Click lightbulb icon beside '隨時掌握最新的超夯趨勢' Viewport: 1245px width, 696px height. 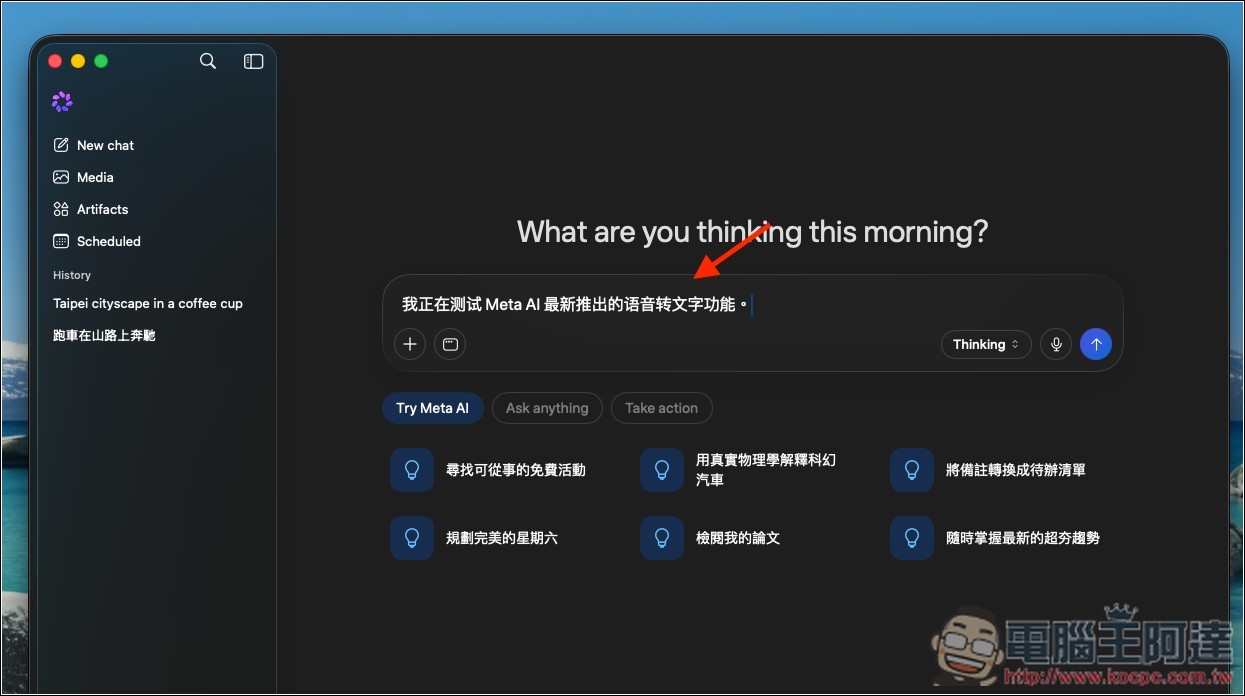(x=911, y=538)
